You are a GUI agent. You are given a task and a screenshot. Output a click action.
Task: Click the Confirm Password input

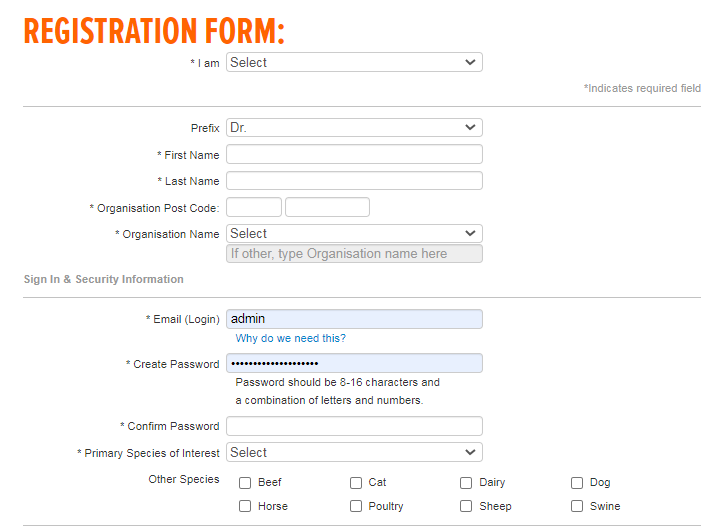(x=354, y=426)
